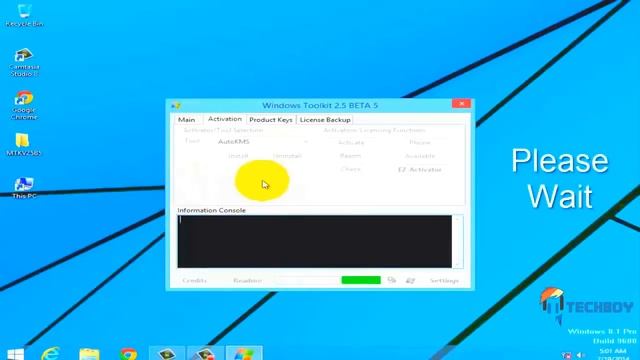Click the Rearm button
The image size is (640, 360).
[x=350, y=156]
